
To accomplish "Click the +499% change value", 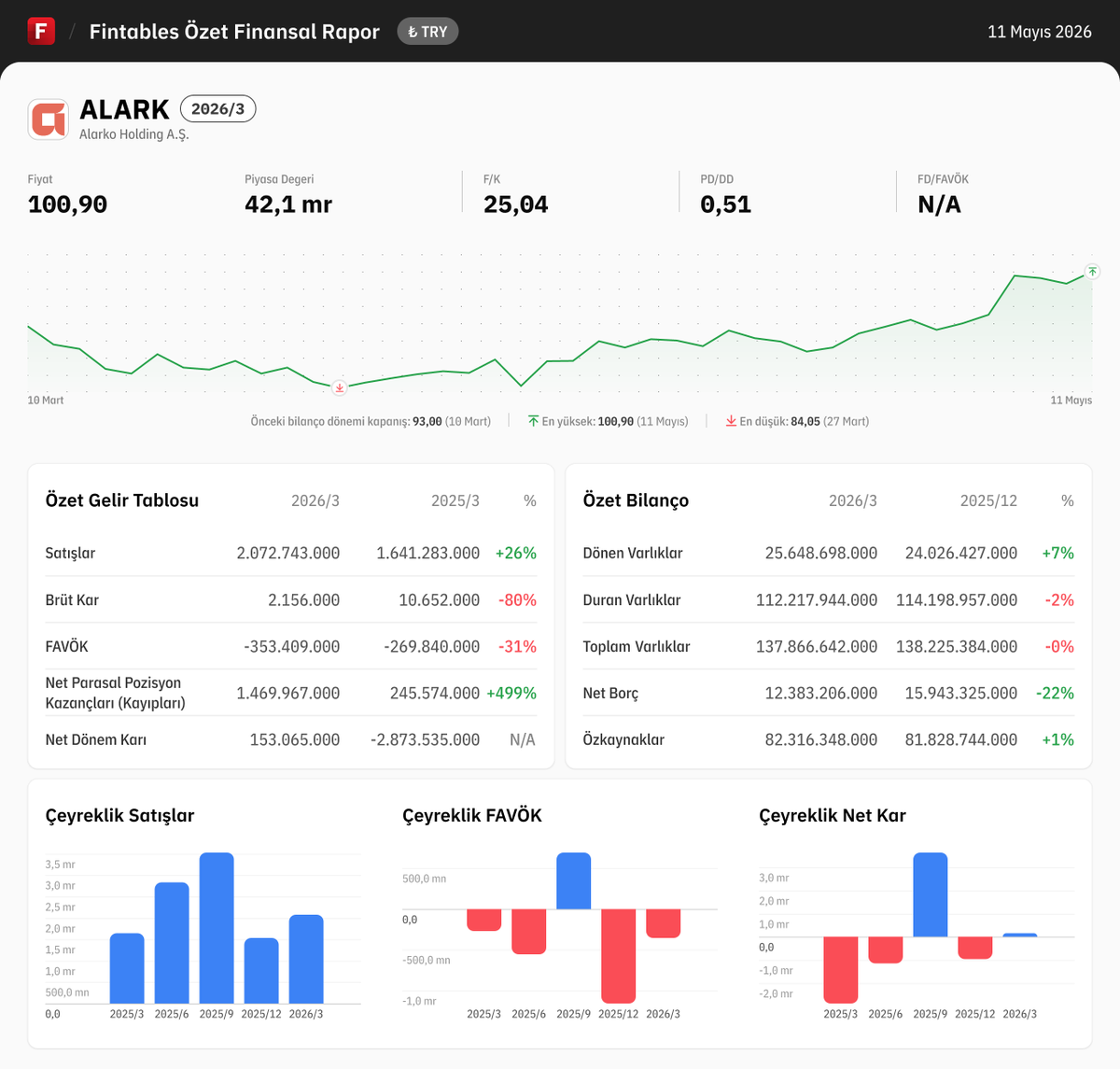I will pyautogui.click(x=511, y=693).
